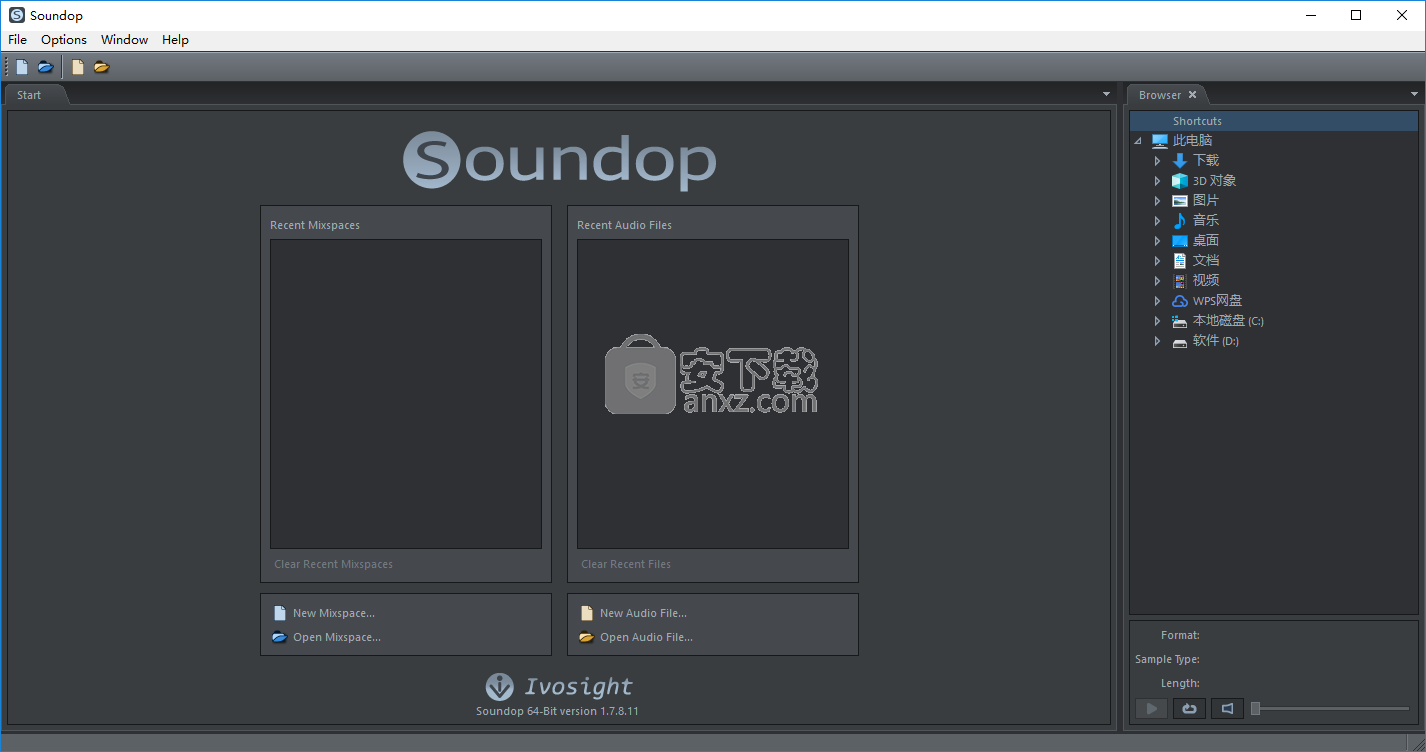Expand the 下载 folder node
Image resolution: width=1426 pixels, height=752 pixels.
1157,161
